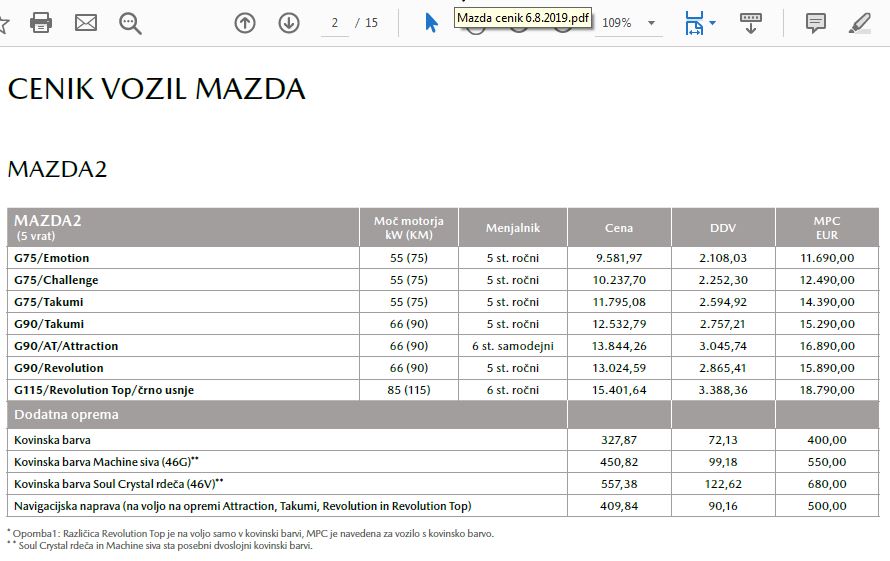Click the footnote about Soul Crystal rdeča
Viewport: 890px width, 561px height.
click(x=160, y=546)
